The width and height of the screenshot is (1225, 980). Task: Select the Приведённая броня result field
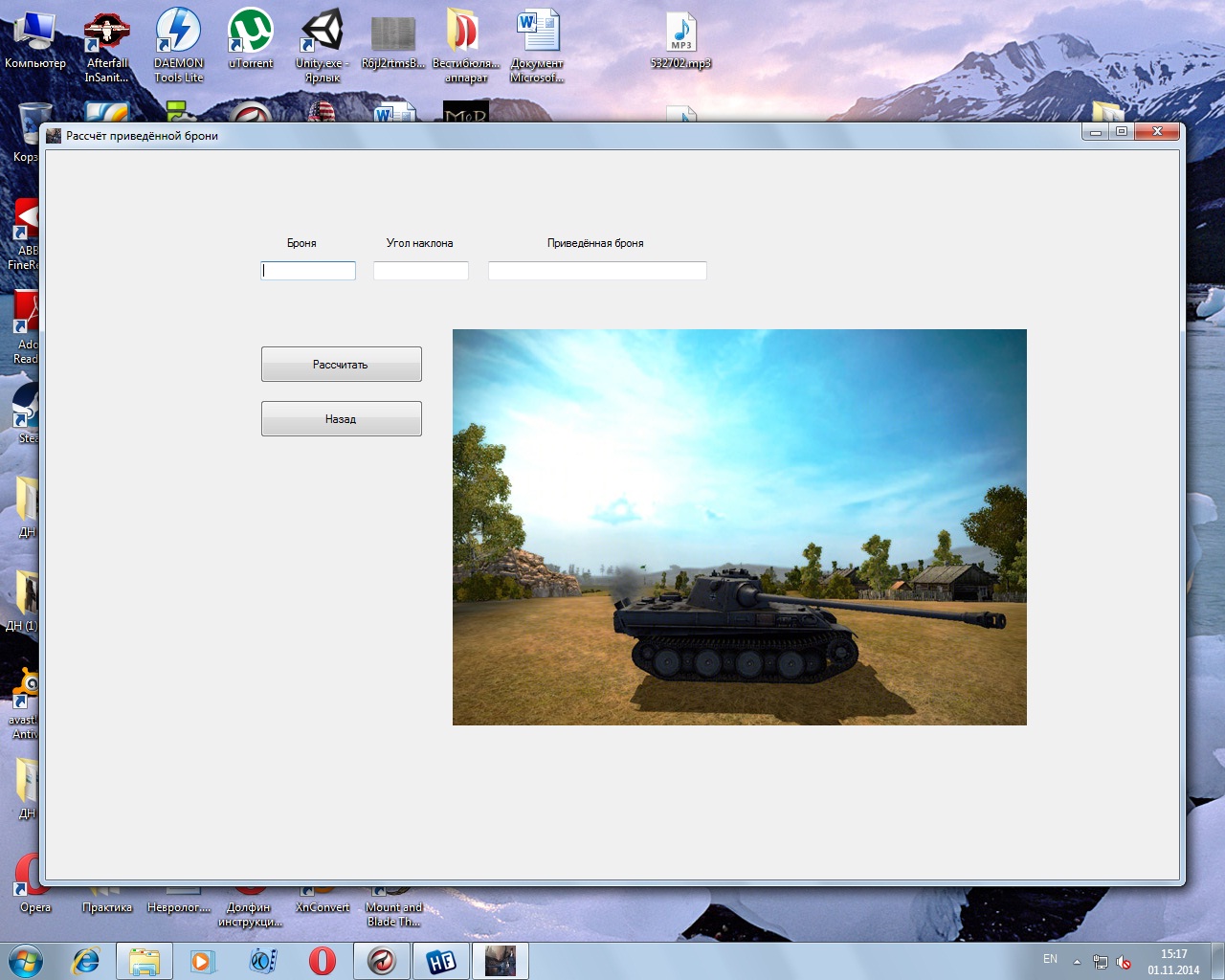coord(597,271)
